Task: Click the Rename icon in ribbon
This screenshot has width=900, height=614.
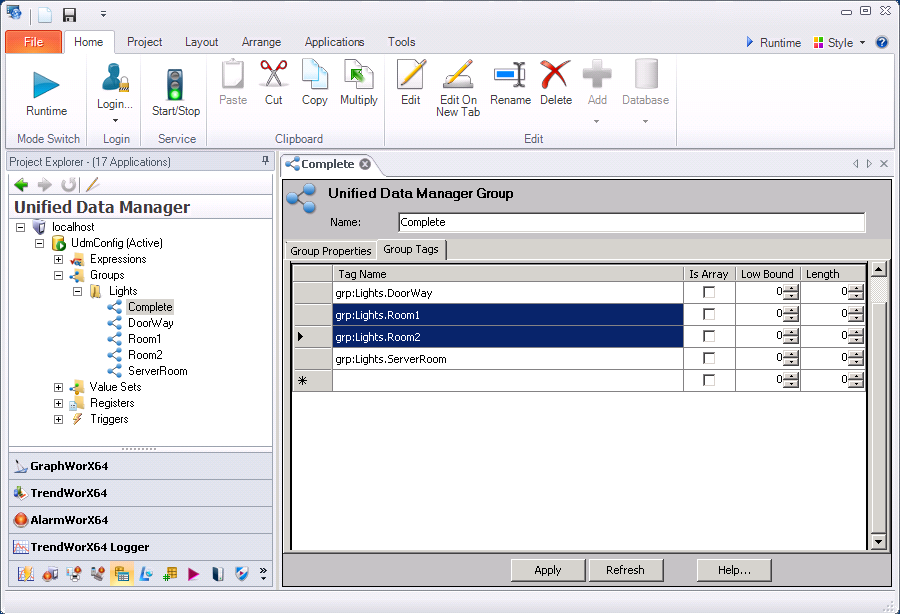Action: click(510, 75)
